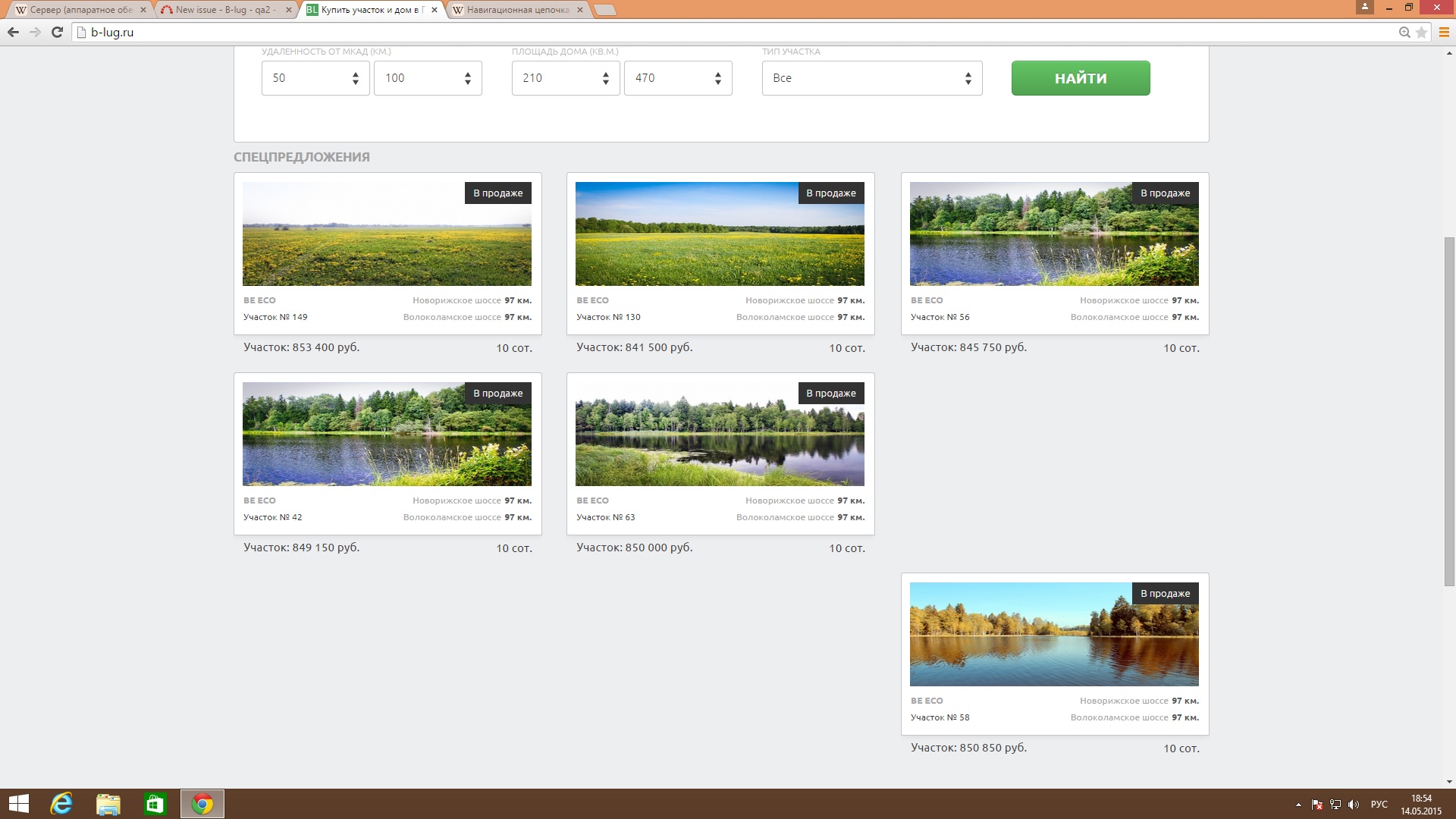This screenshot has height=819, width=1456.
Task: Bookmark page with star icon
Action: [x=1422, y=33]
